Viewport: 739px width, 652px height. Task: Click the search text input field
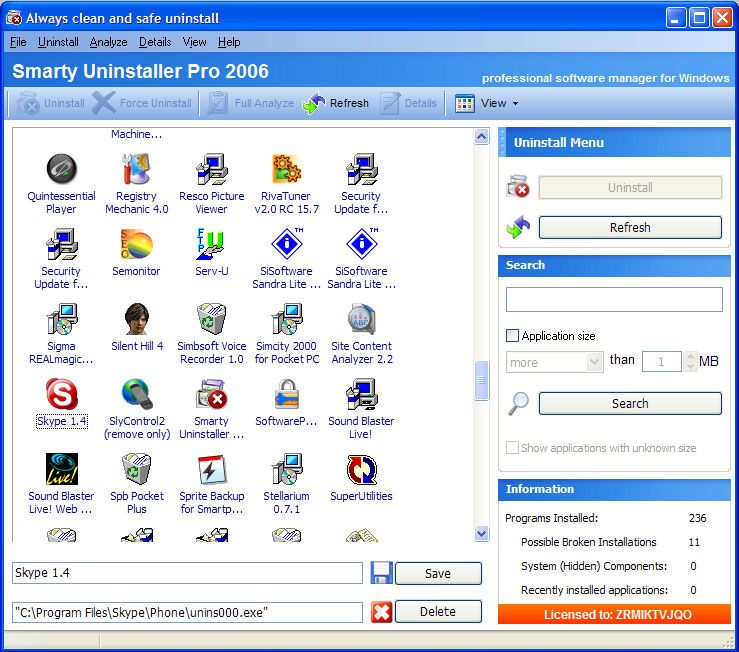tap(614, 300)
